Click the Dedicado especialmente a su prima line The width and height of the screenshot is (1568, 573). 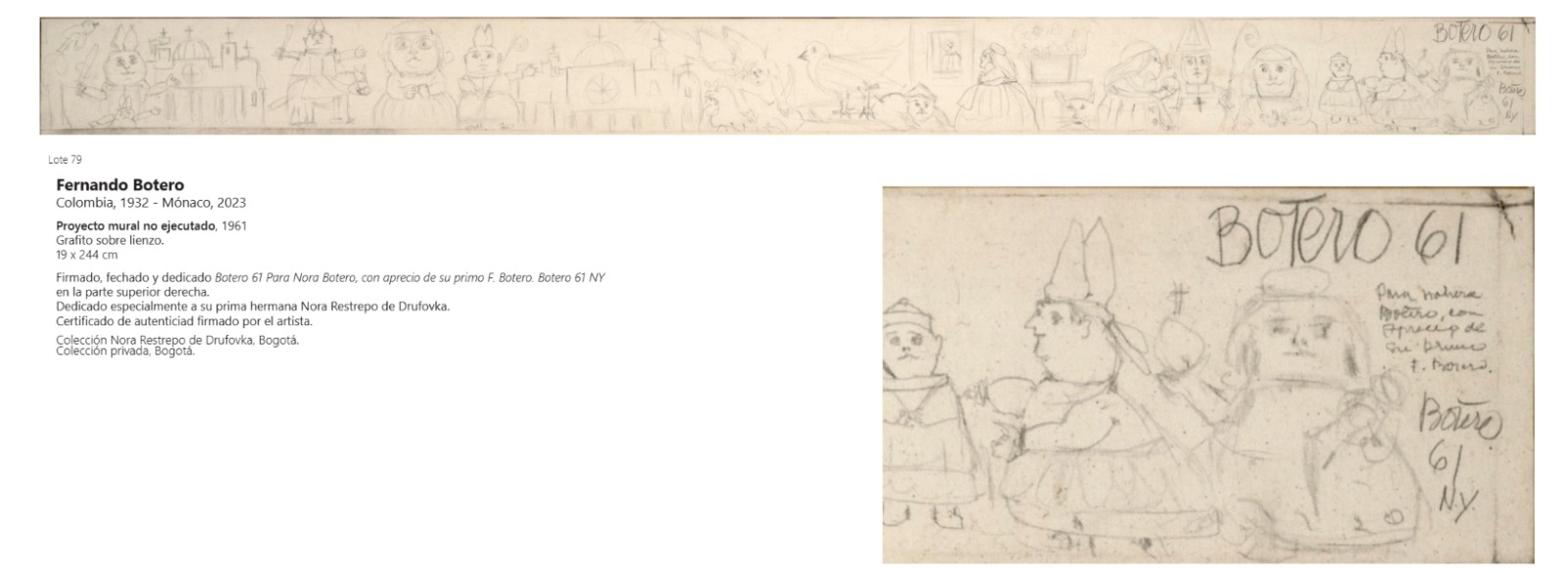(253, 306)
